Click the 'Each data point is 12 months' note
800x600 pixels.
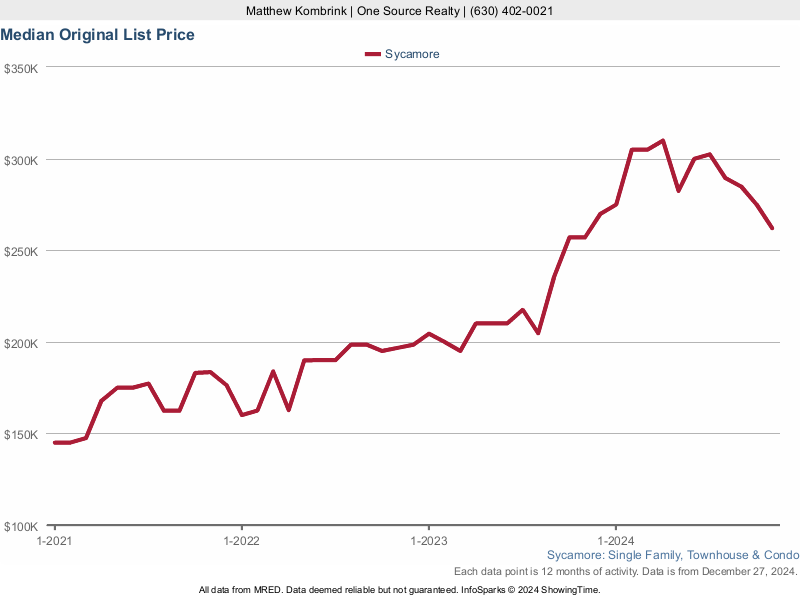tap(625, 572)
